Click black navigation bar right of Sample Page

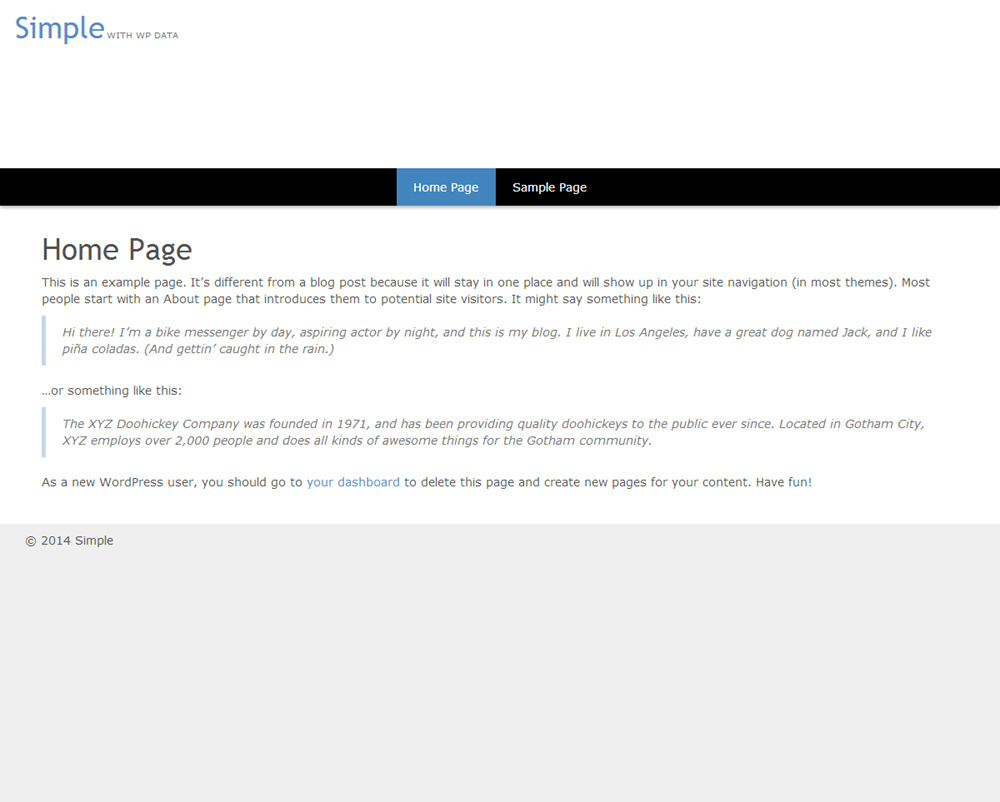click(x=800, y=187)
